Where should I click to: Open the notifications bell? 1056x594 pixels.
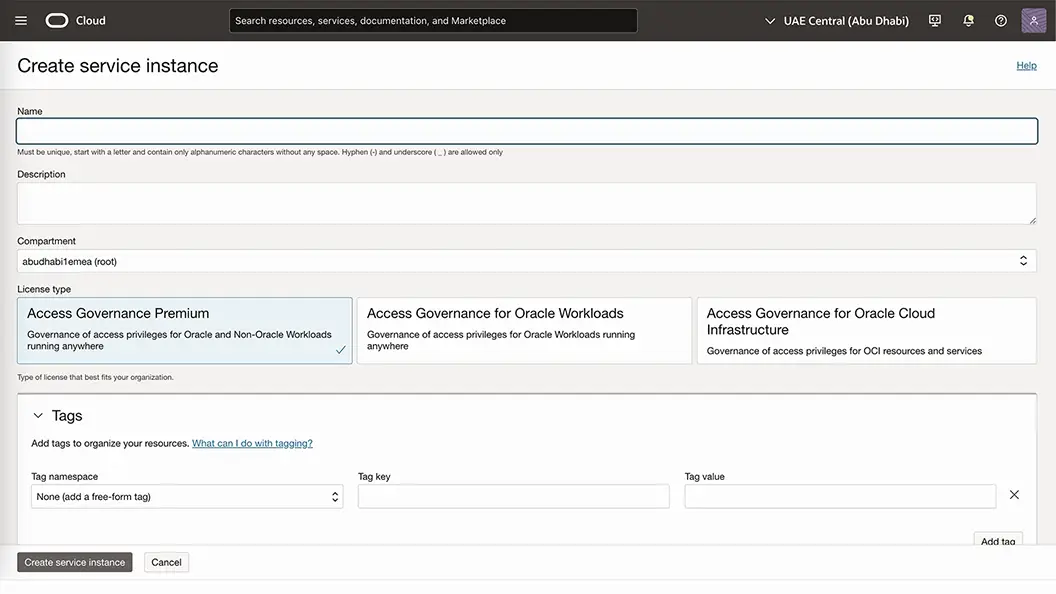968,21
